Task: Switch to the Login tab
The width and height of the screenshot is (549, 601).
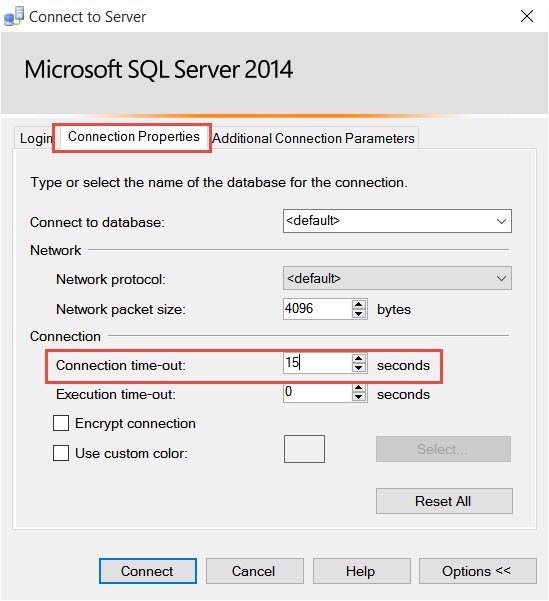Action: tap(35, 138)
